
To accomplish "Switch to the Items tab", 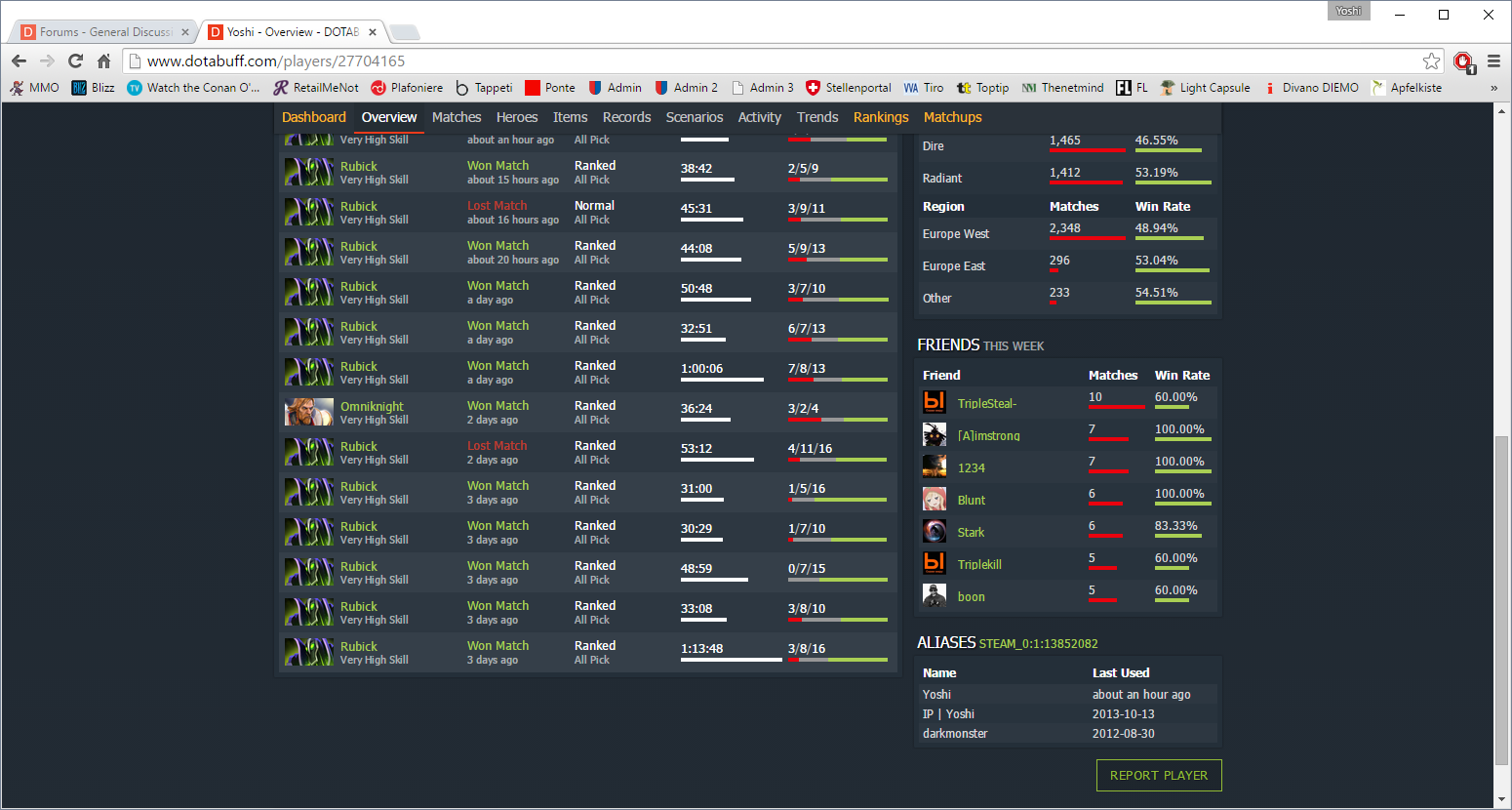I will [x=571, y=117].
